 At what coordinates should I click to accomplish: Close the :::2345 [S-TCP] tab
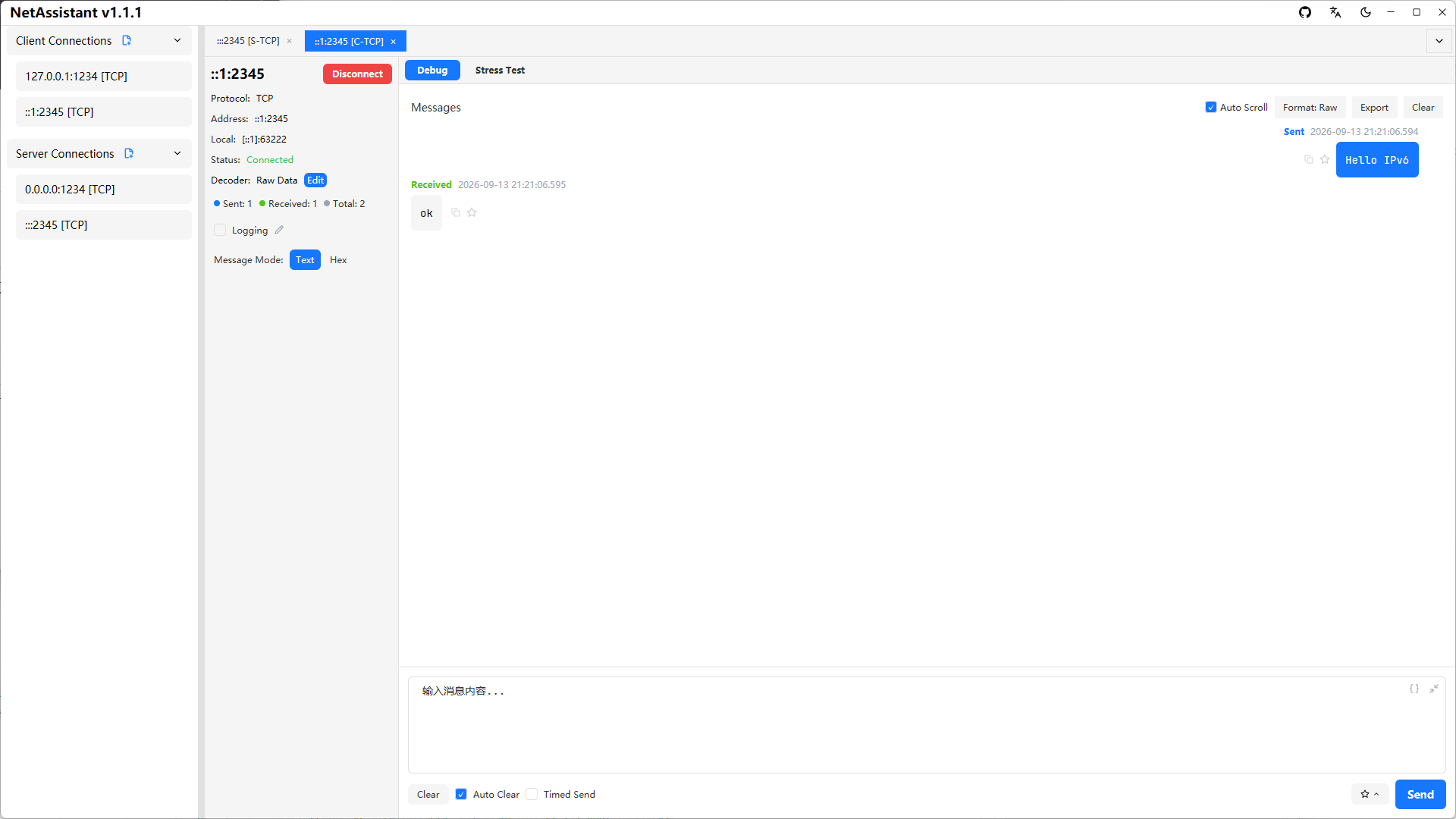pos(290,41)
